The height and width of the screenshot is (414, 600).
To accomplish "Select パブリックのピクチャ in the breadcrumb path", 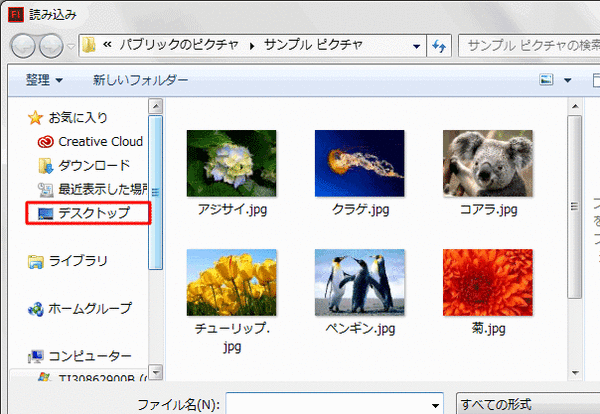I will click(x=179, y=45).
